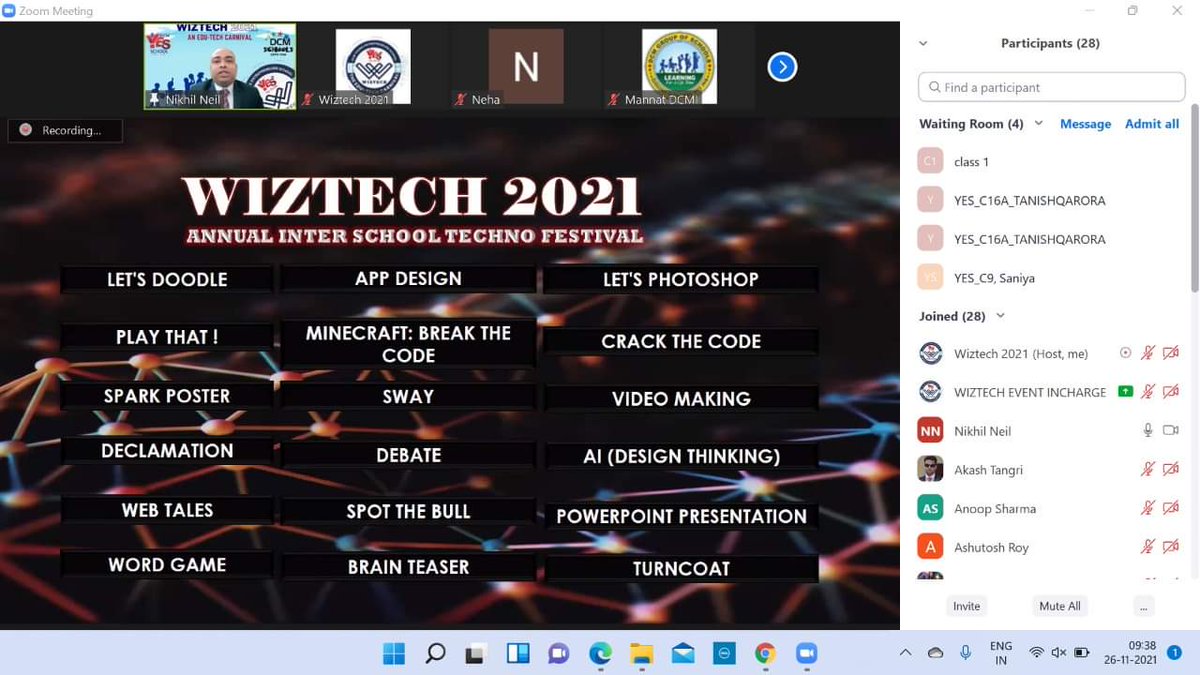
Task: Click the Invite button
Action: (x=967, y=606)
